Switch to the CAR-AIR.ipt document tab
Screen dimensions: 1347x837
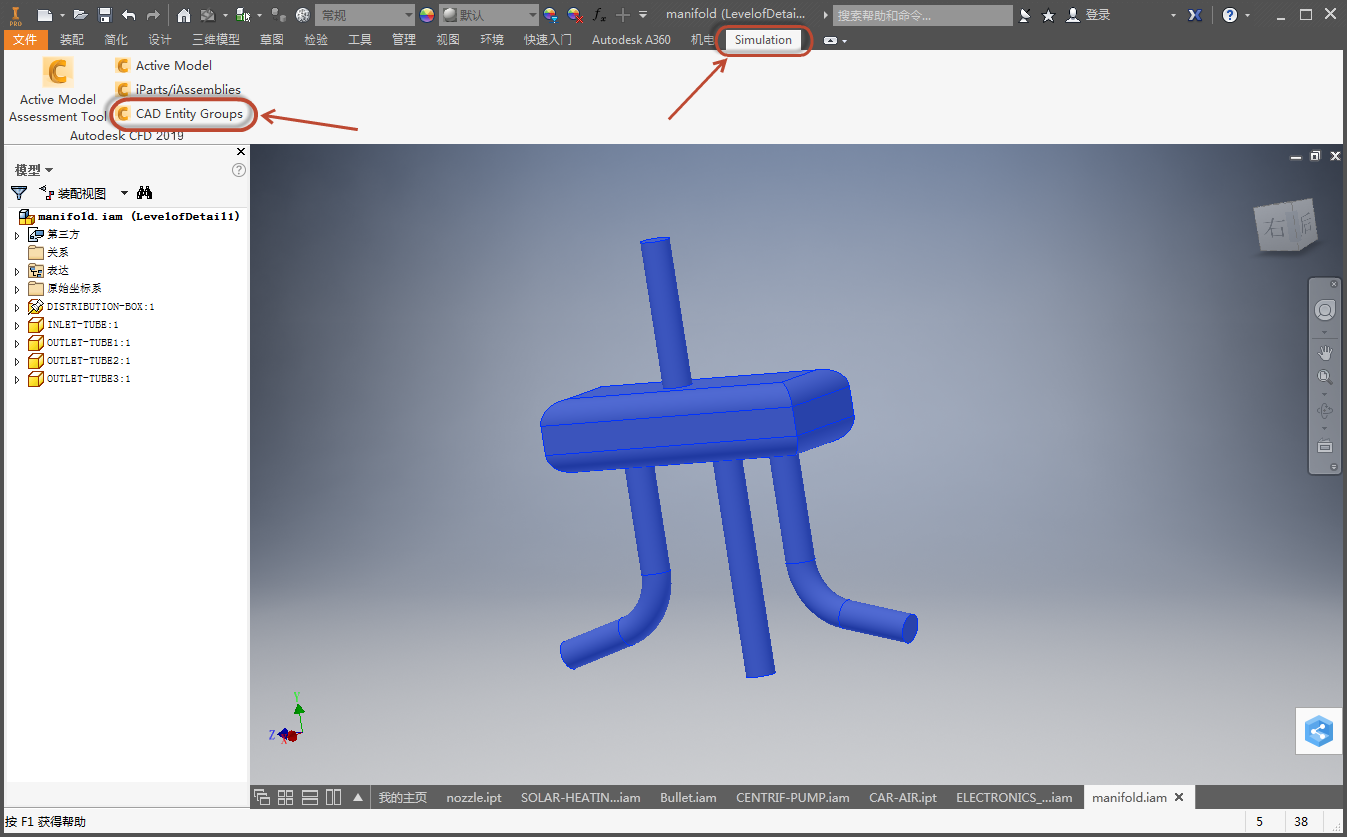(903, 798)
